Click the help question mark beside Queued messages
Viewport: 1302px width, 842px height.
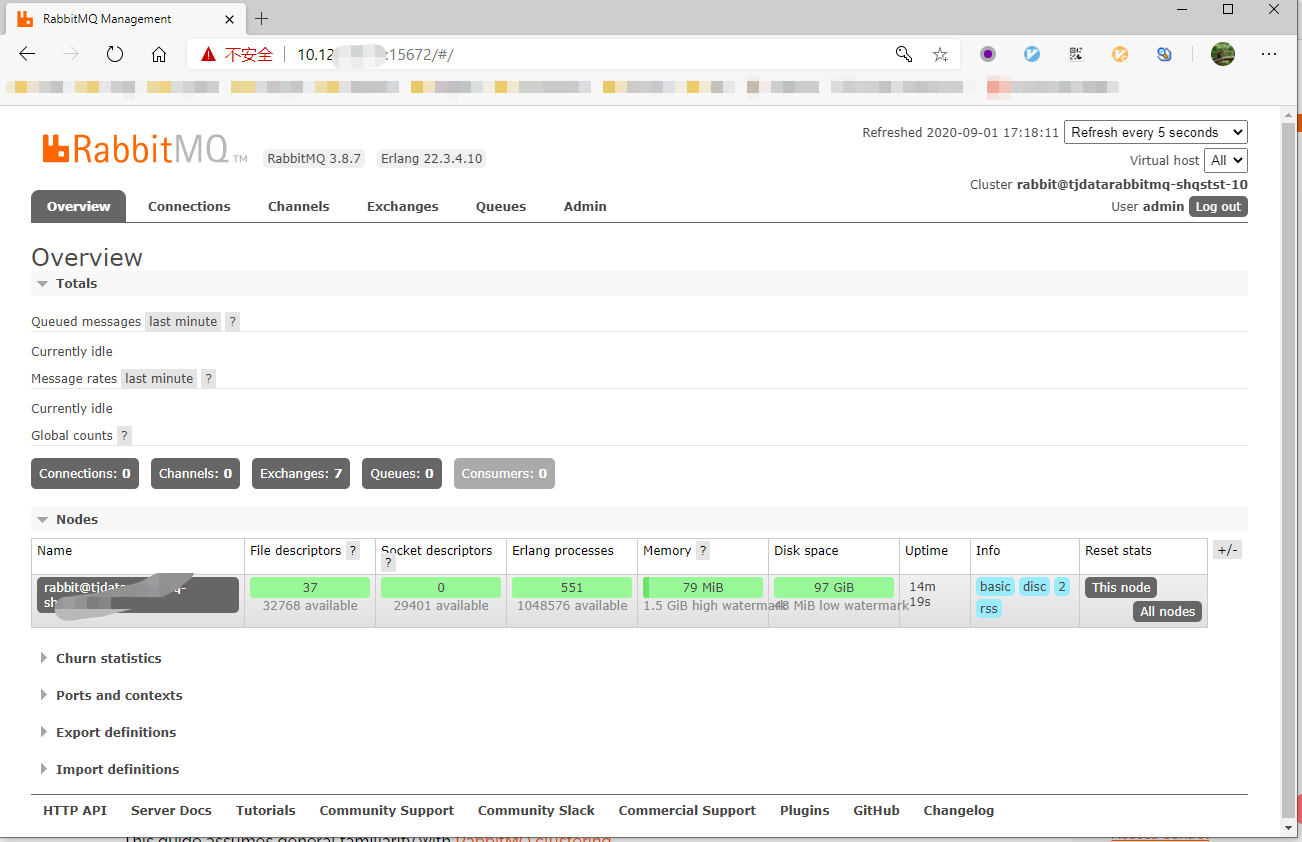(x=232, y=321)
